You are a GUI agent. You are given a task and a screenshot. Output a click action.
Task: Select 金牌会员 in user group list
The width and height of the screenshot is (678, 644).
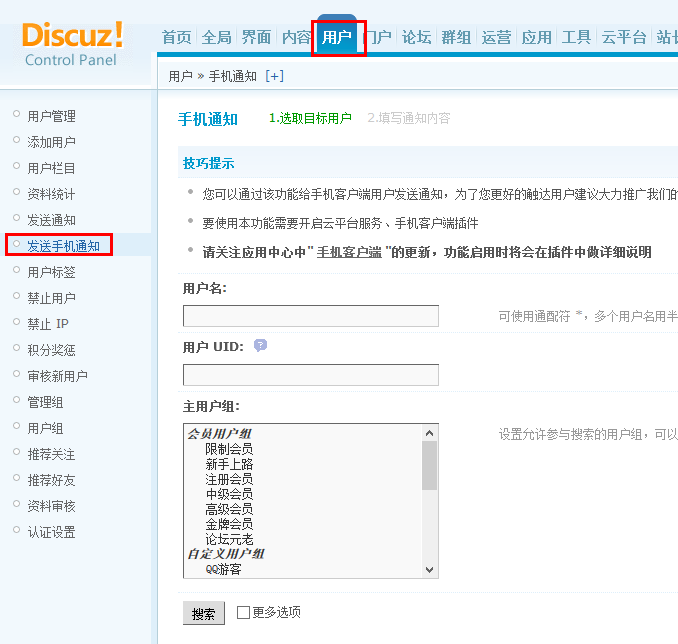pyautogui.click(x=229, y=524)
